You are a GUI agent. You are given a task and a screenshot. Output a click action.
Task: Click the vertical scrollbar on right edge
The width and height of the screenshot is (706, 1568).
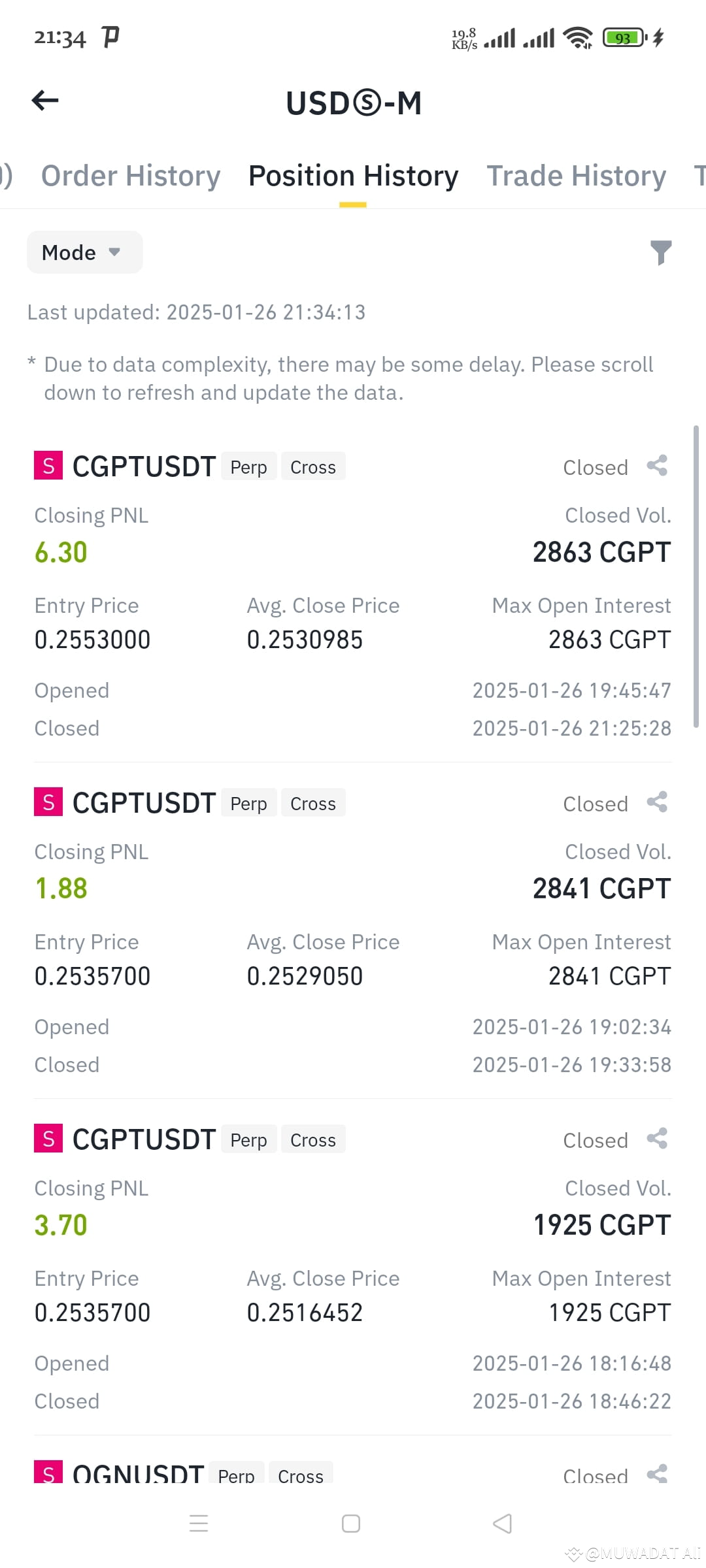pyautogui.click(x=696, y=576)
